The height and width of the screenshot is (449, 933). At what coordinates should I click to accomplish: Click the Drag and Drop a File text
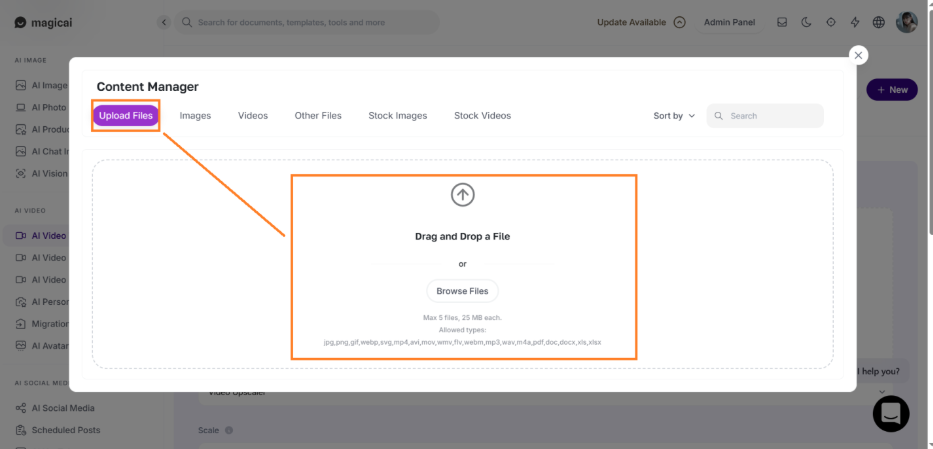(x=462, y=236)
